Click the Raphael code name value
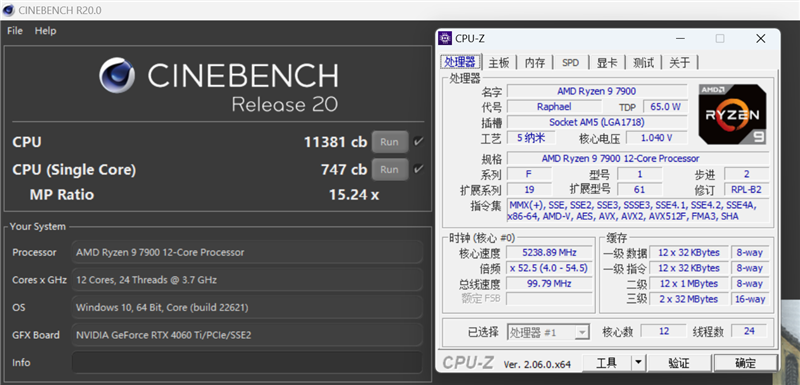This screenshot has width=800, height=385. [554, 107]
